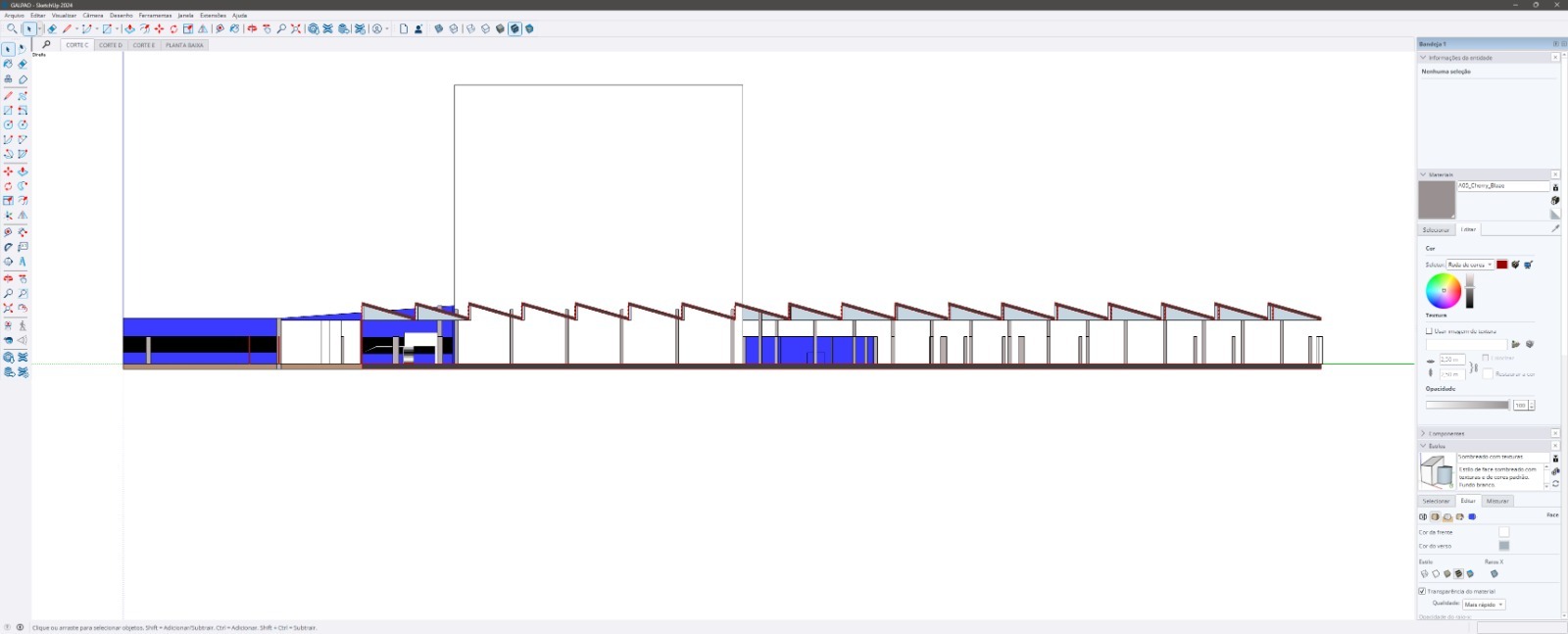Open the Câmera menu

[x=92, y=16]
